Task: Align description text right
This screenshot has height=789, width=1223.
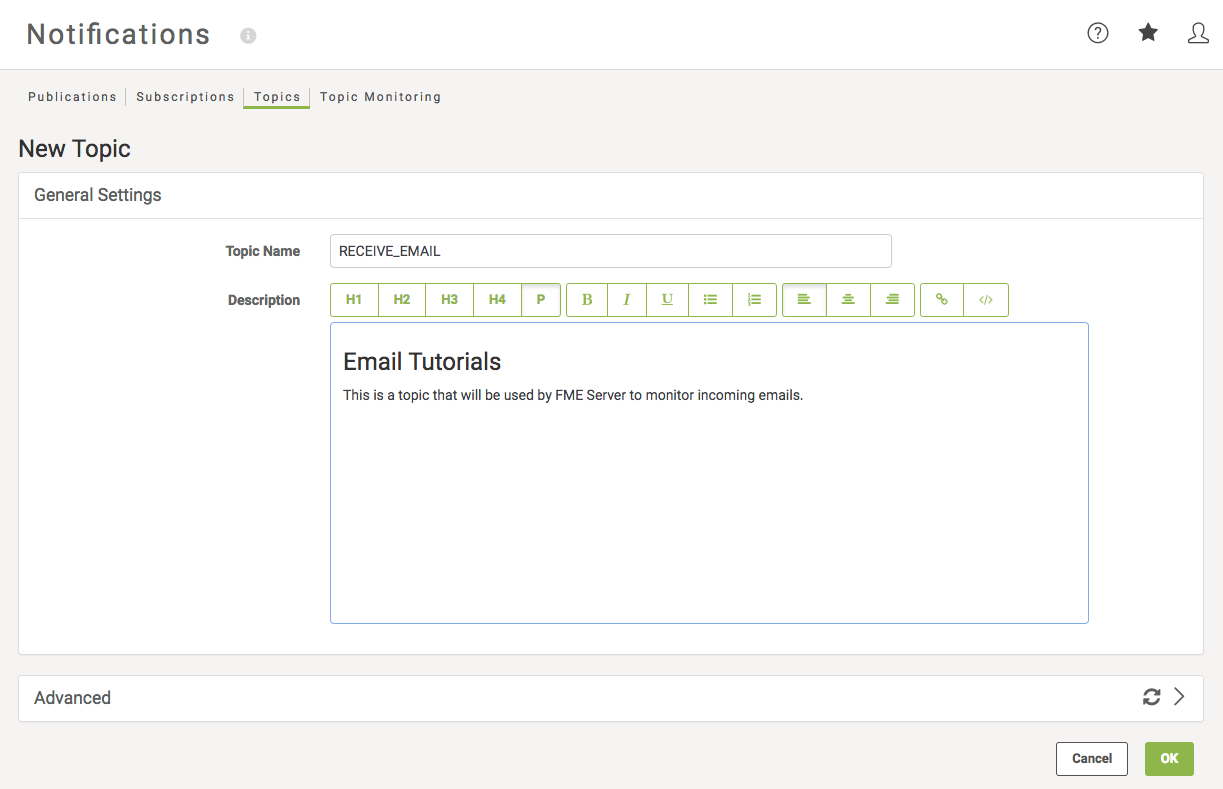Action: 893,300
